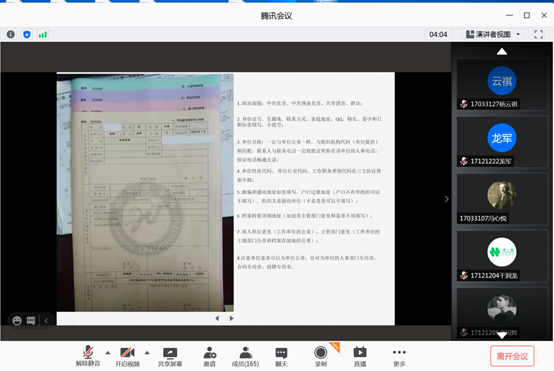Open the Members (165) list
Screen dimensions: 554x371
coord(245,357)
